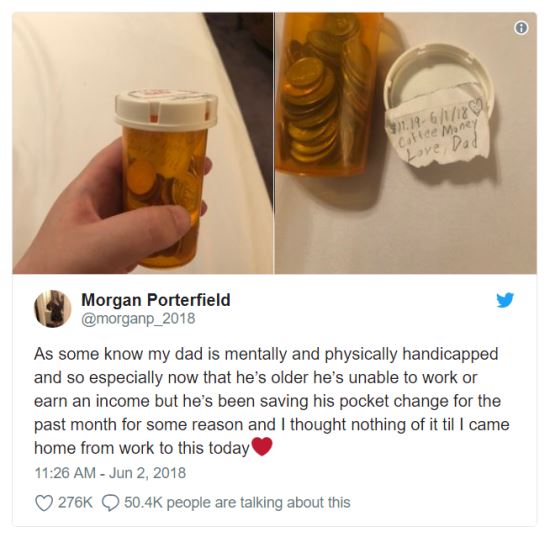Image resolution: width=550 pixels, height=537 pixels.
Task: Click the Twitter bird logo
Action: point(505,300)
